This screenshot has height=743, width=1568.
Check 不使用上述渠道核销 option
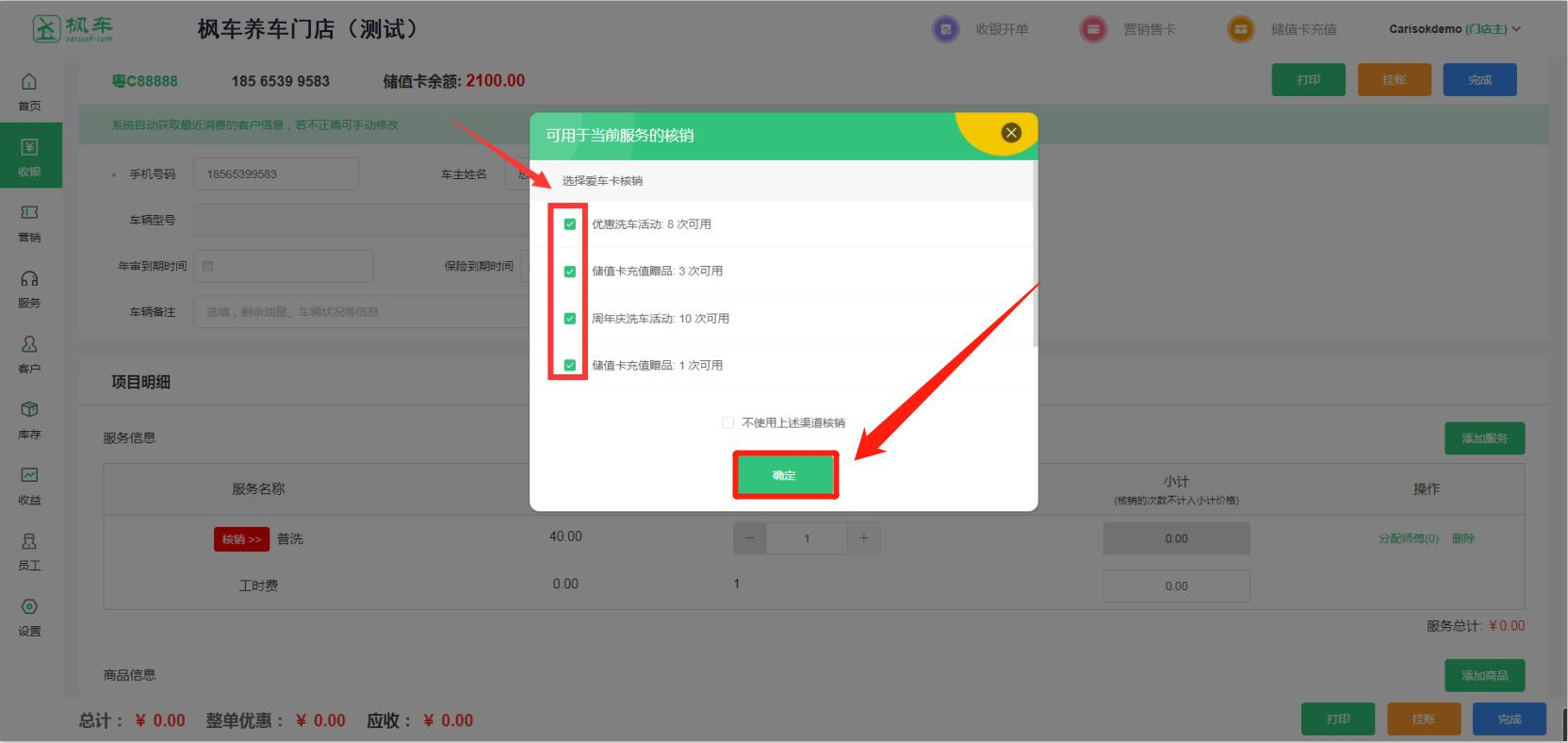coord(728,422)
